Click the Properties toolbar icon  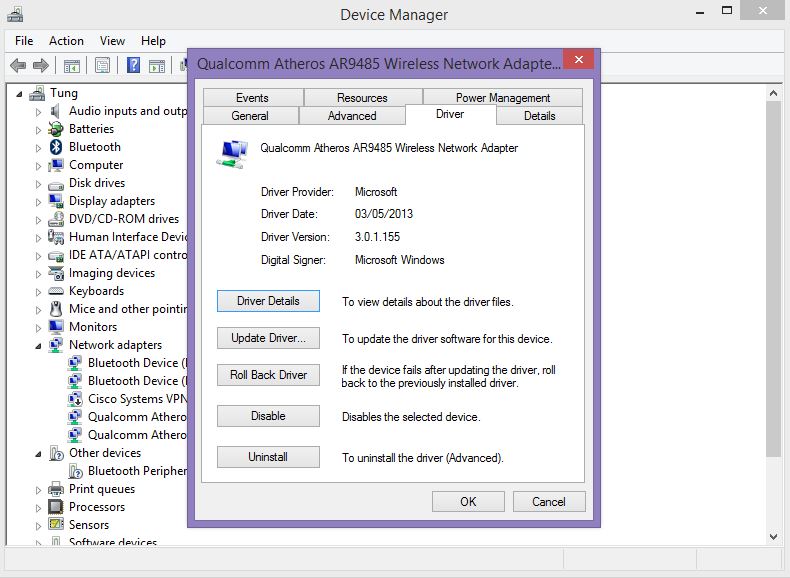(102, 66)
